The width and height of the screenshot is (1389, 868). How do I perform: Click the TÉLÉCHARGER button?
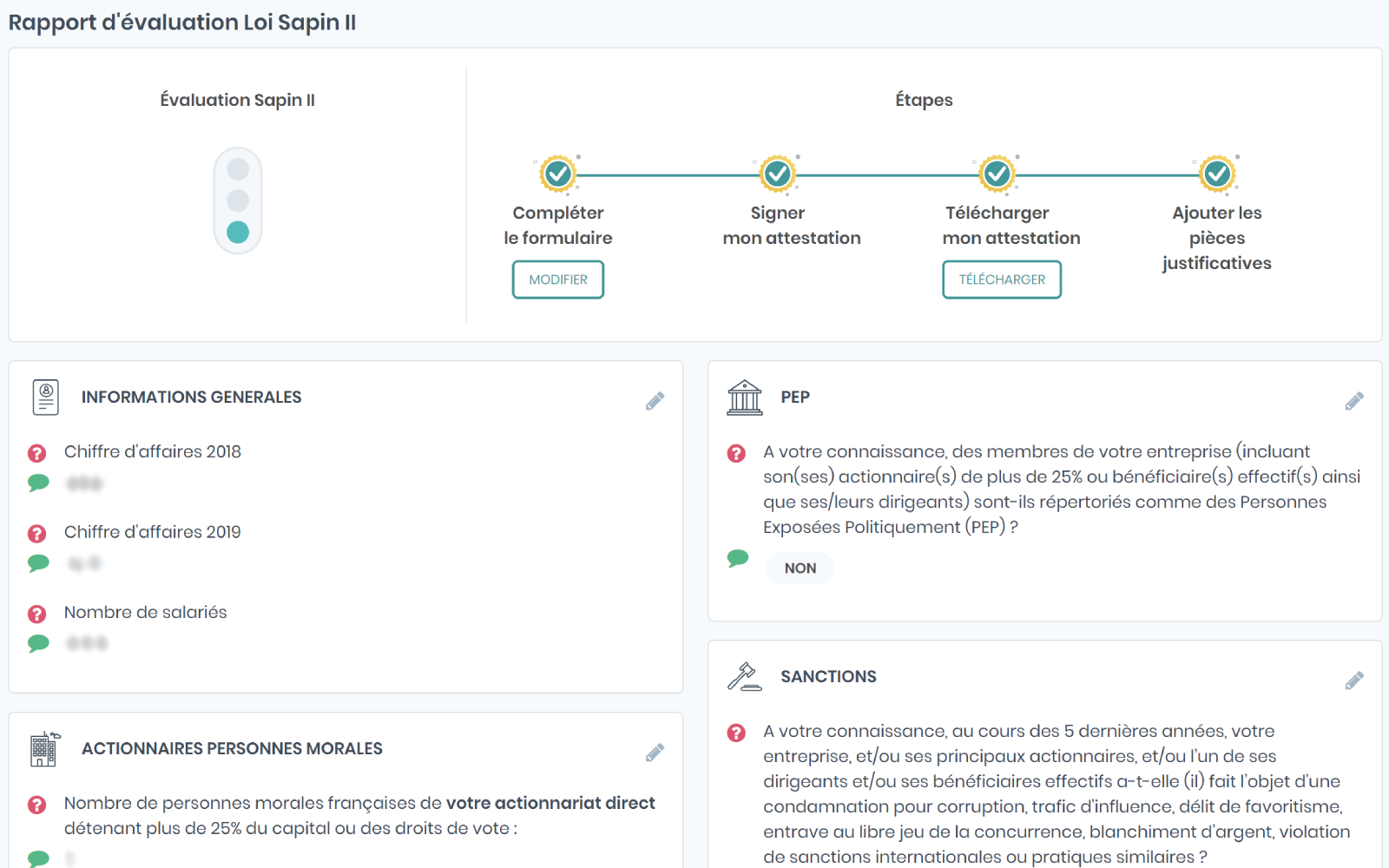(1002, 279)
